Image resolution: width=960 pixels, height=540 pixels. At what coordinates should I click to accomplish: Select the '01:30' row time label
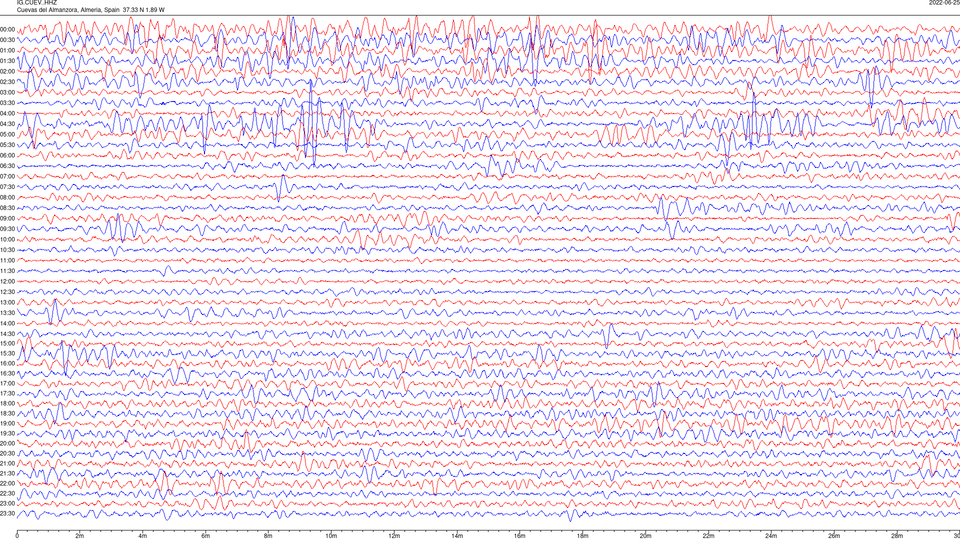point(7,61)
